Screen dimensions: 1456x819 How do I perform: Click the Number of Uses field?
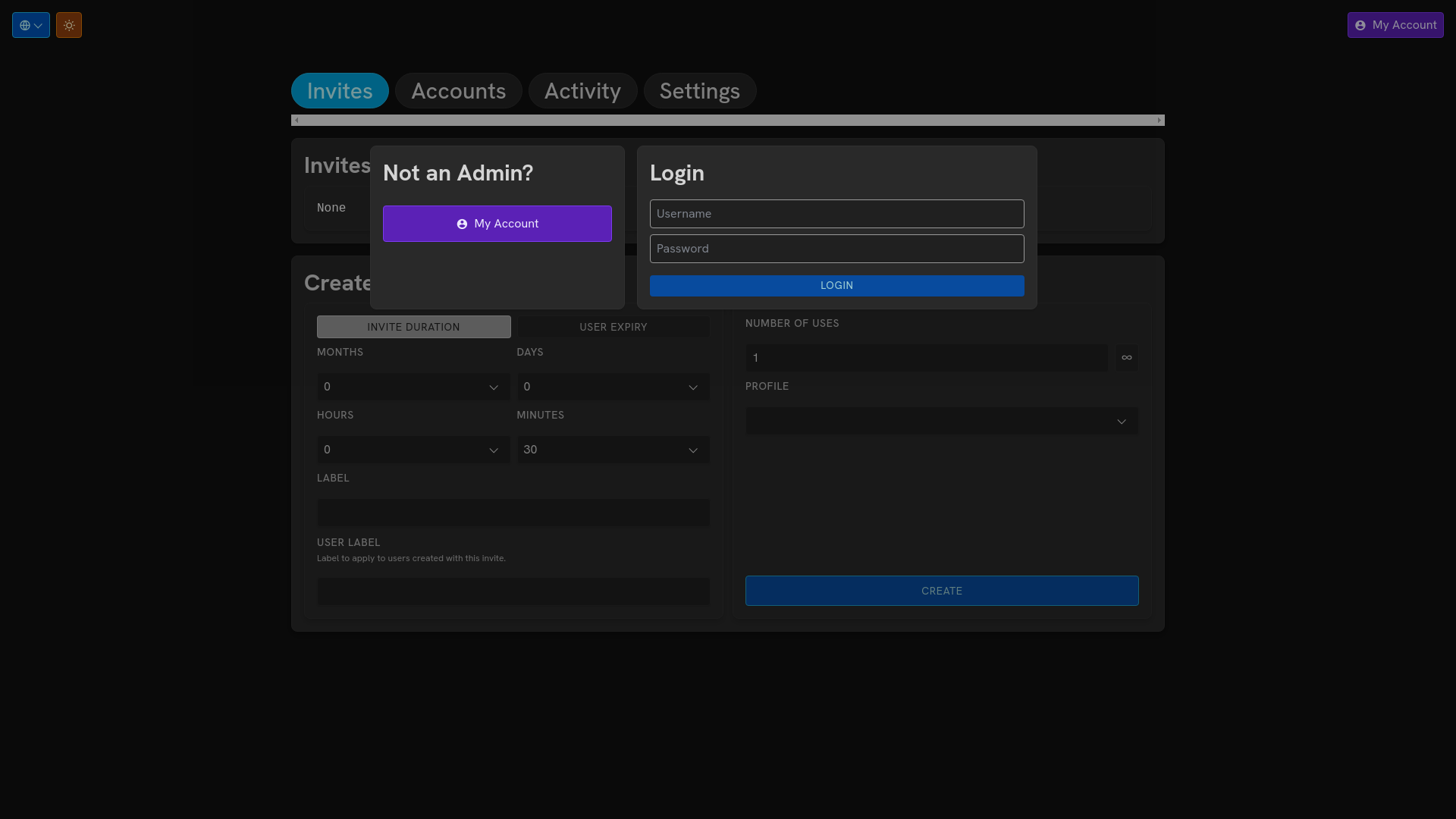point(927,358)
